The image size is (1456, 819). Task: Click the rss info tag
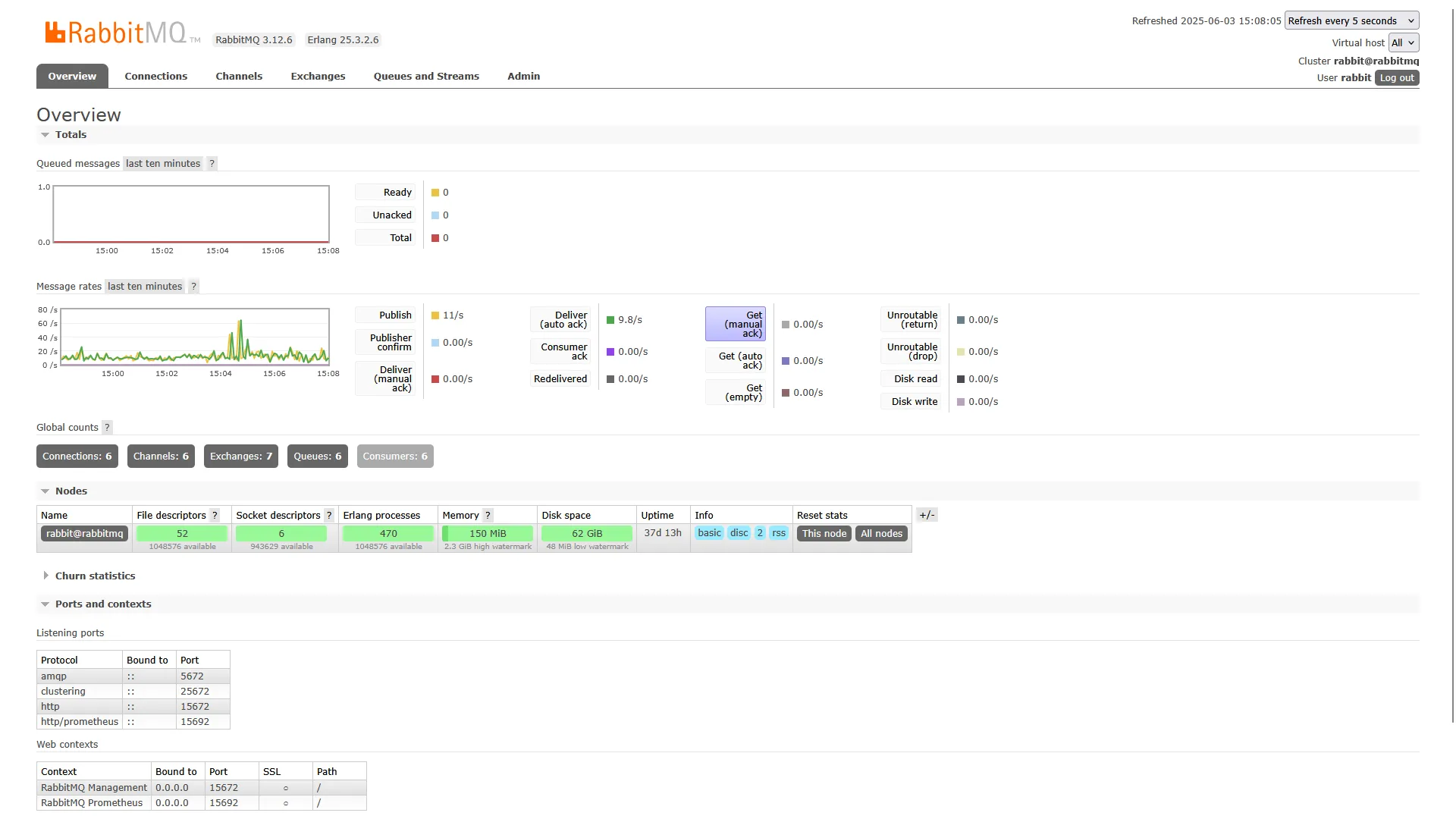(779, 533)
